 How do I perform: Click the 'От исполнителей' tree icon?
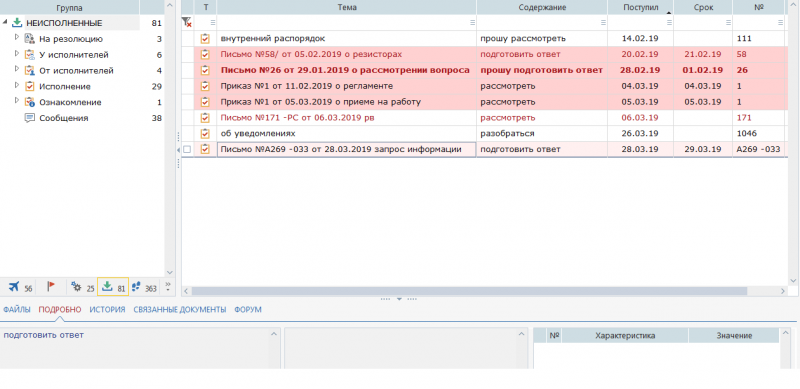click(x=30, y=70)
